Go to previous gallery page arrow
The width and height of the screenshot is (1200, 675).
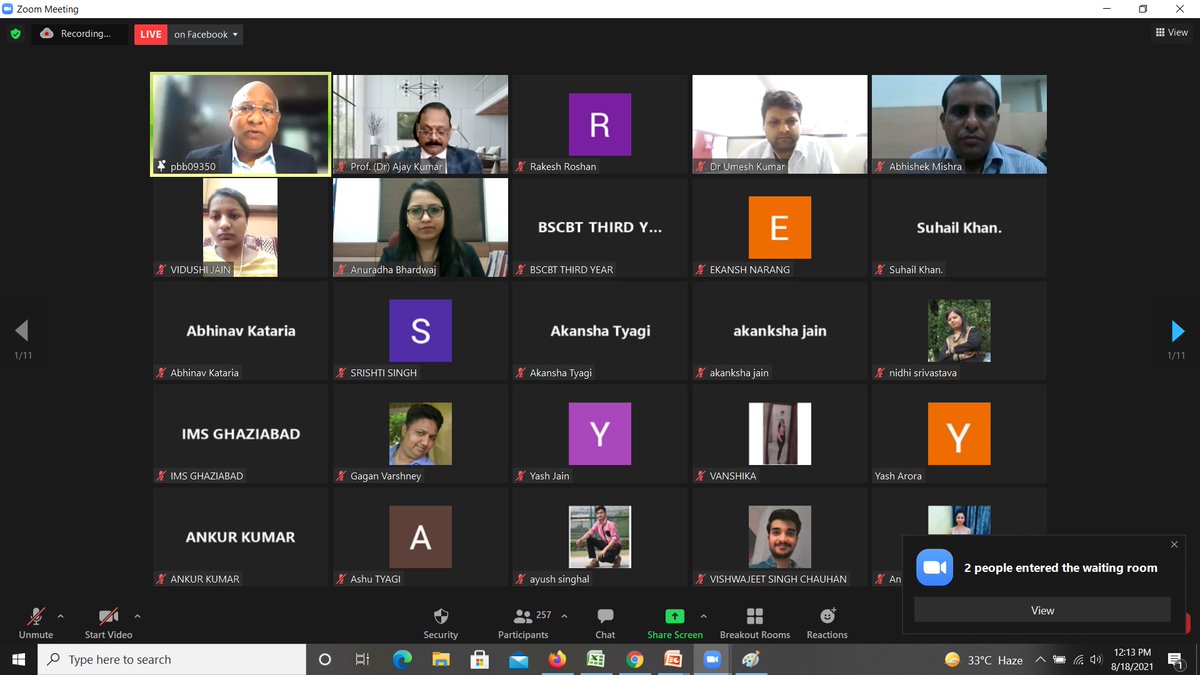[x=22, y=331]
